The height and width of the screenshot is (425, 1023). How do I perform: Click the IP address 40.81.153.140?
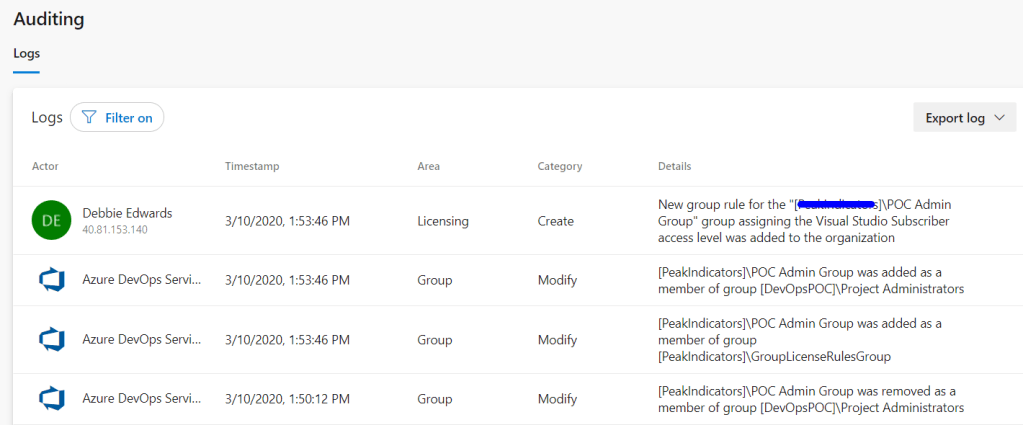pyautogui.click(x=115, y=230)
